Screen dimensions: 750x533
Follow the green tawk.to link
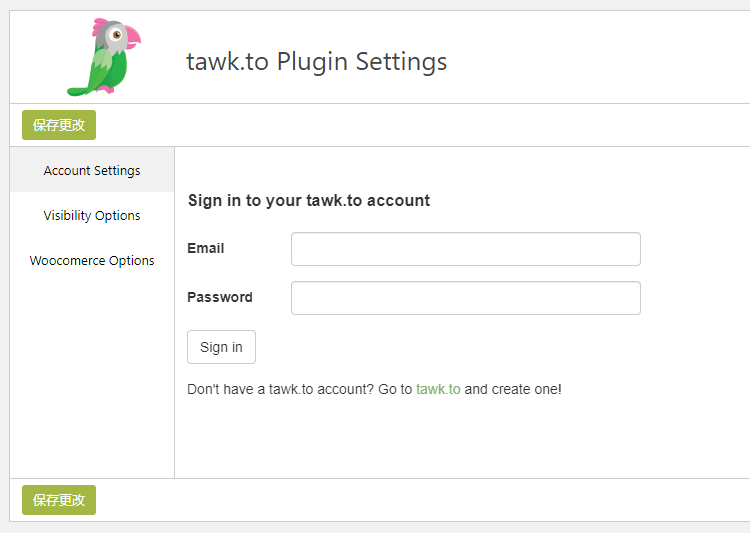(x=438, y=389)
